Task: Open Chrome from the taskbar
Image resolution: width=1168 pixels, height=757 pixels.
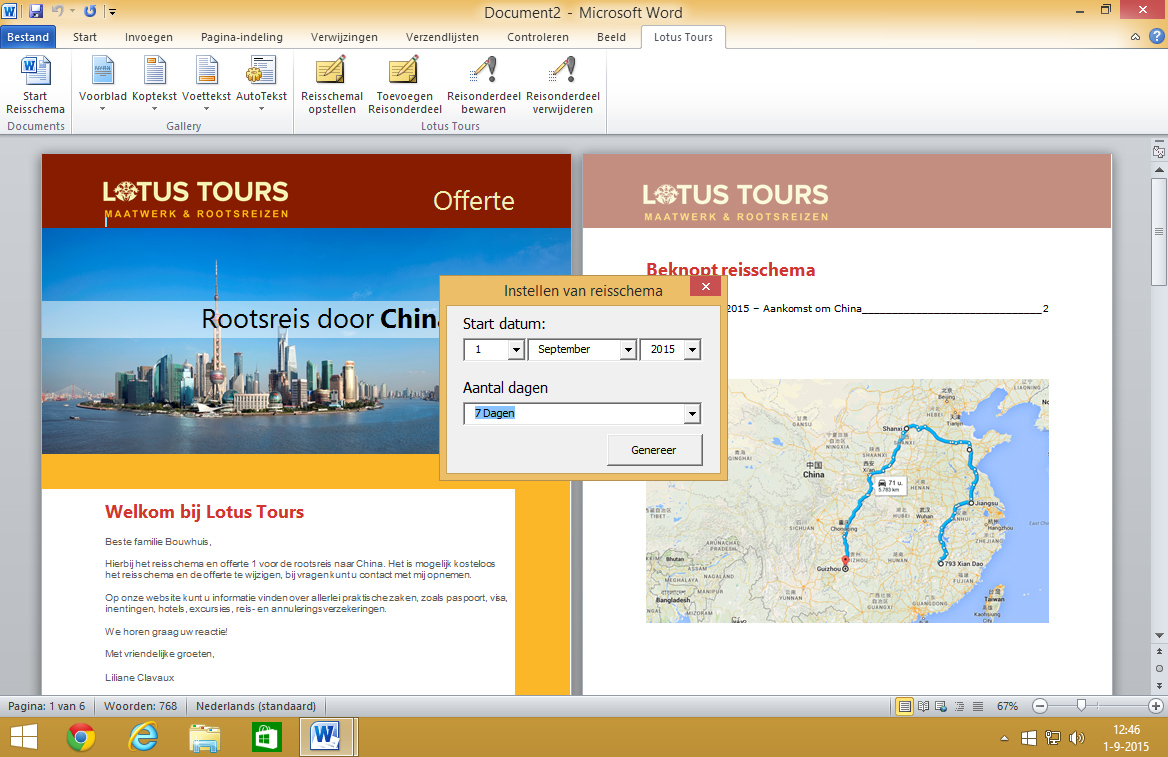Action: point(81,738)
